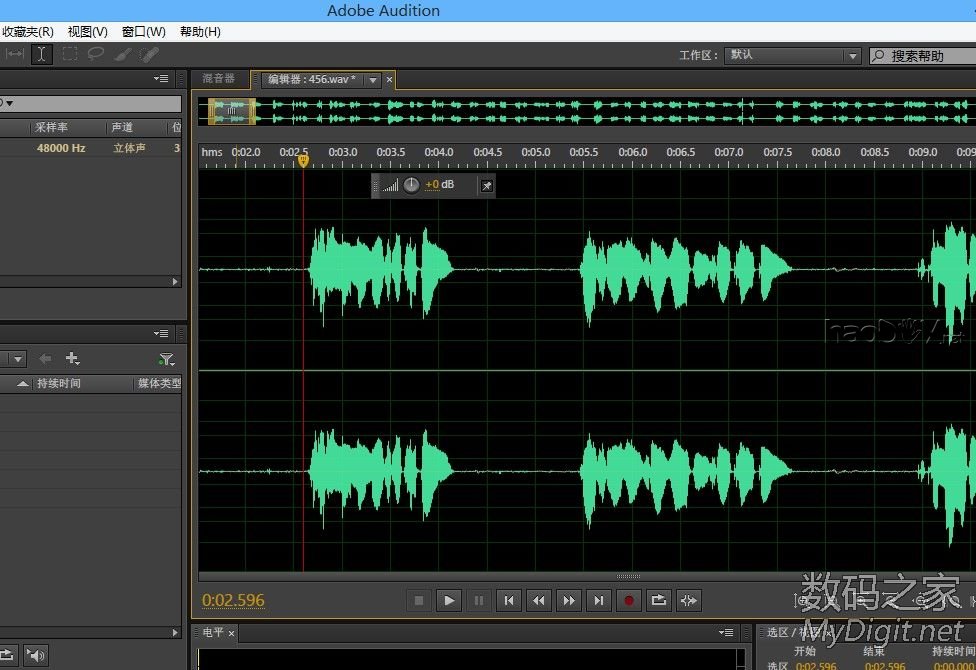Image resolution: width=976 pixels, height=670 pixels.
Task: Jump to next marker button
Action: point(599,600)
